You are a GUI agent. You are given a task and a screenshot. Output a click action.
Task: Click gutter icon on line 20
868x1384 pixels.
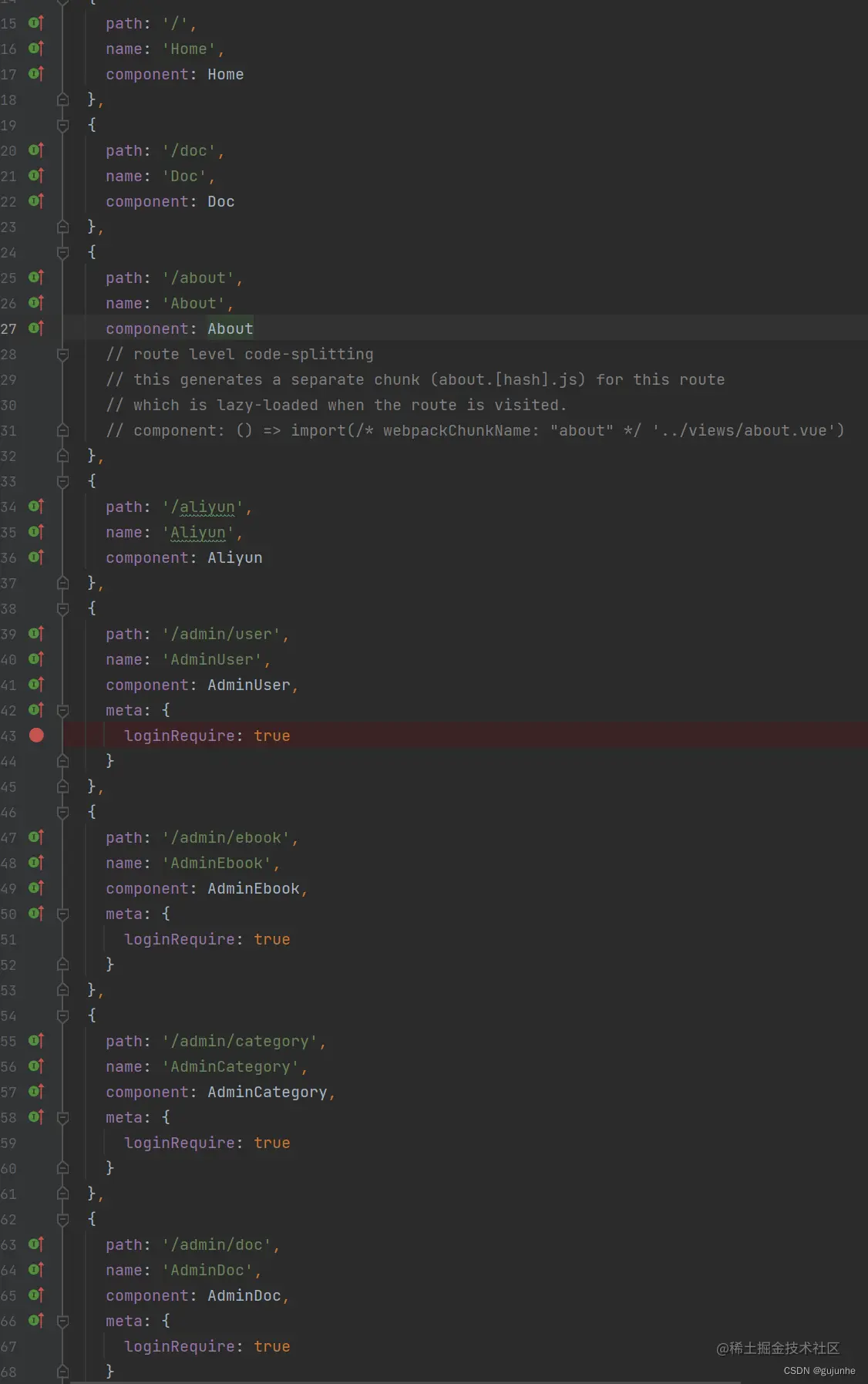(36, 150)
